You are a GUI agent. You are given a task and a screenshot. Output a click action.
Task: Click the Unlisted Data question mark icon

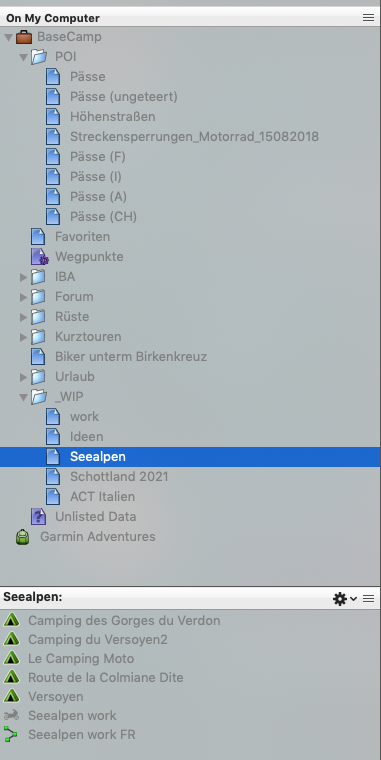click(38, 517)
